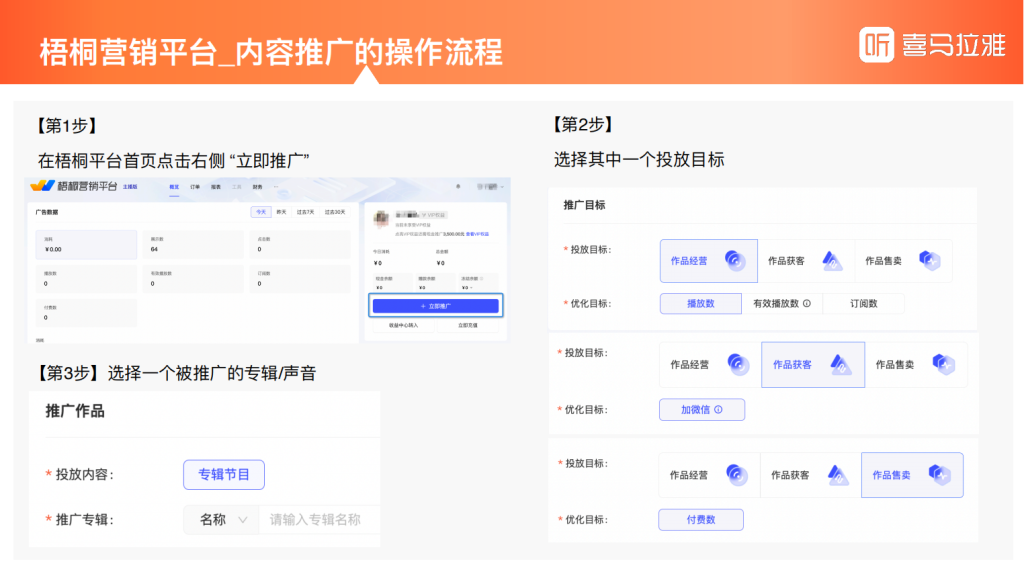Select the 昨天 date range

281,212
